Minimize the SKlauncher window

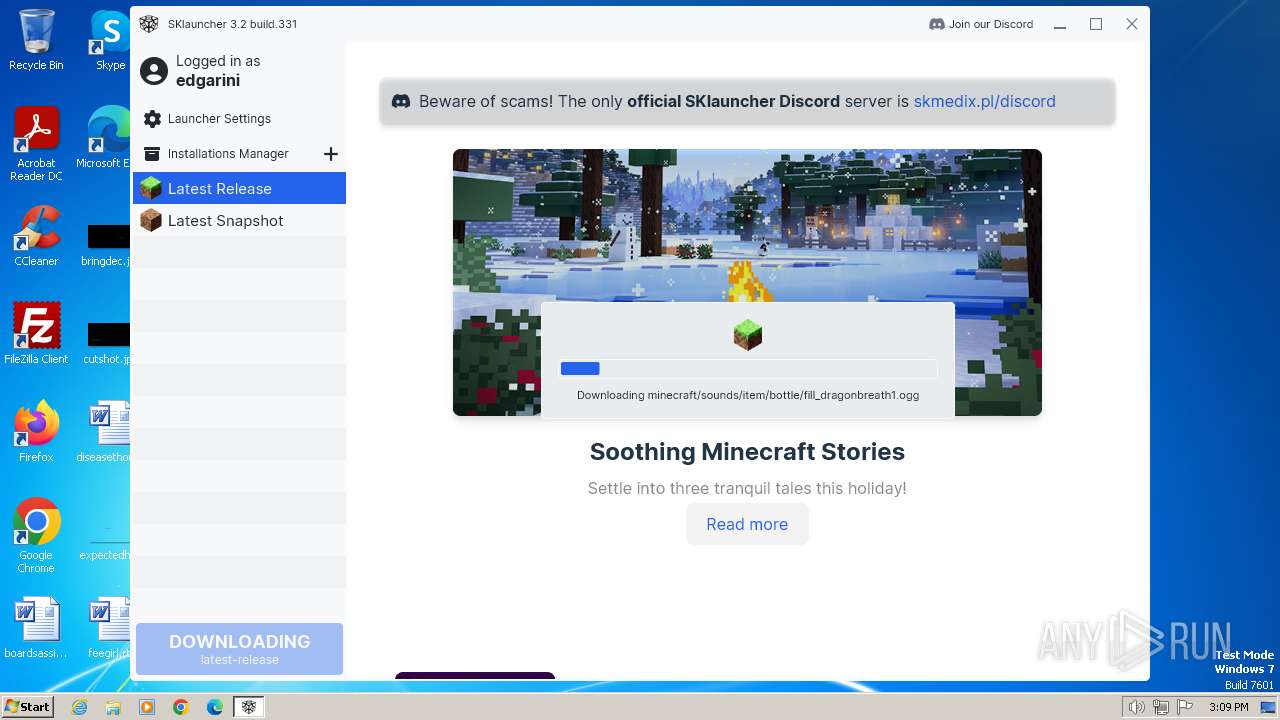tap(1060, 24)
